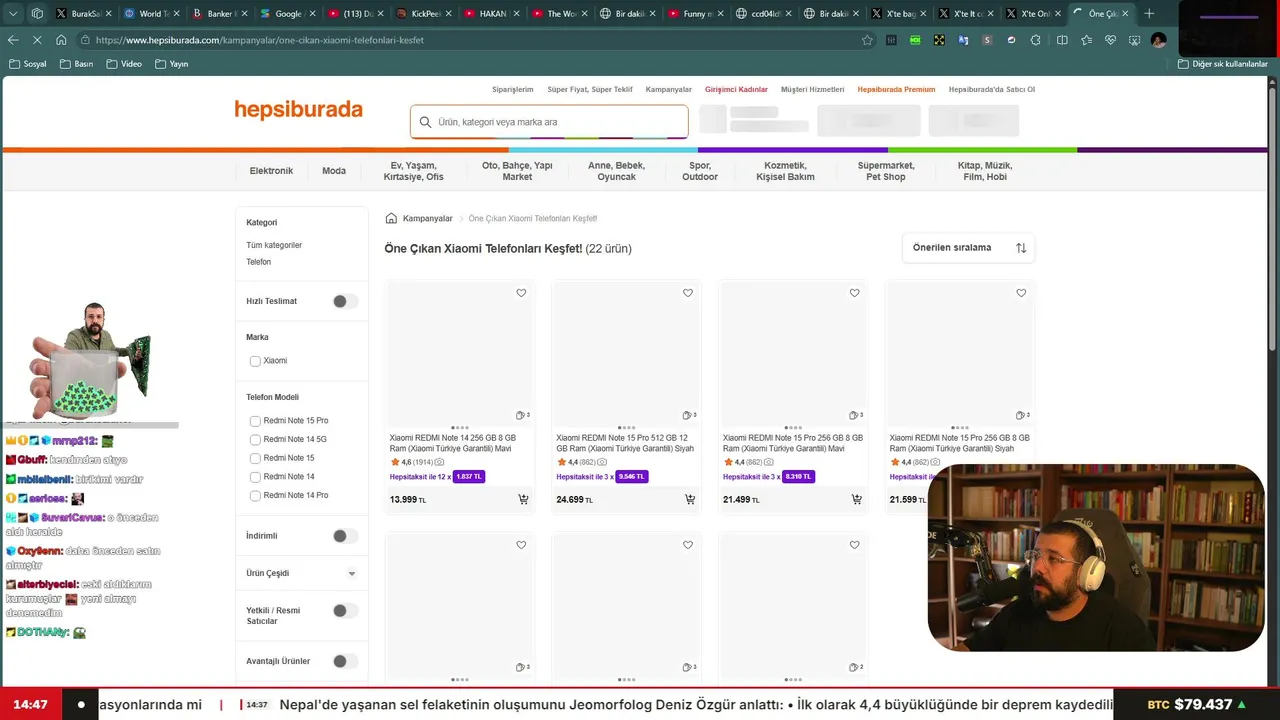Add the 13.999 TL phone to cart
Image resolution: width=1280 pixels, height=720 pixels.
pyautogui.click(x=523, y=499)
